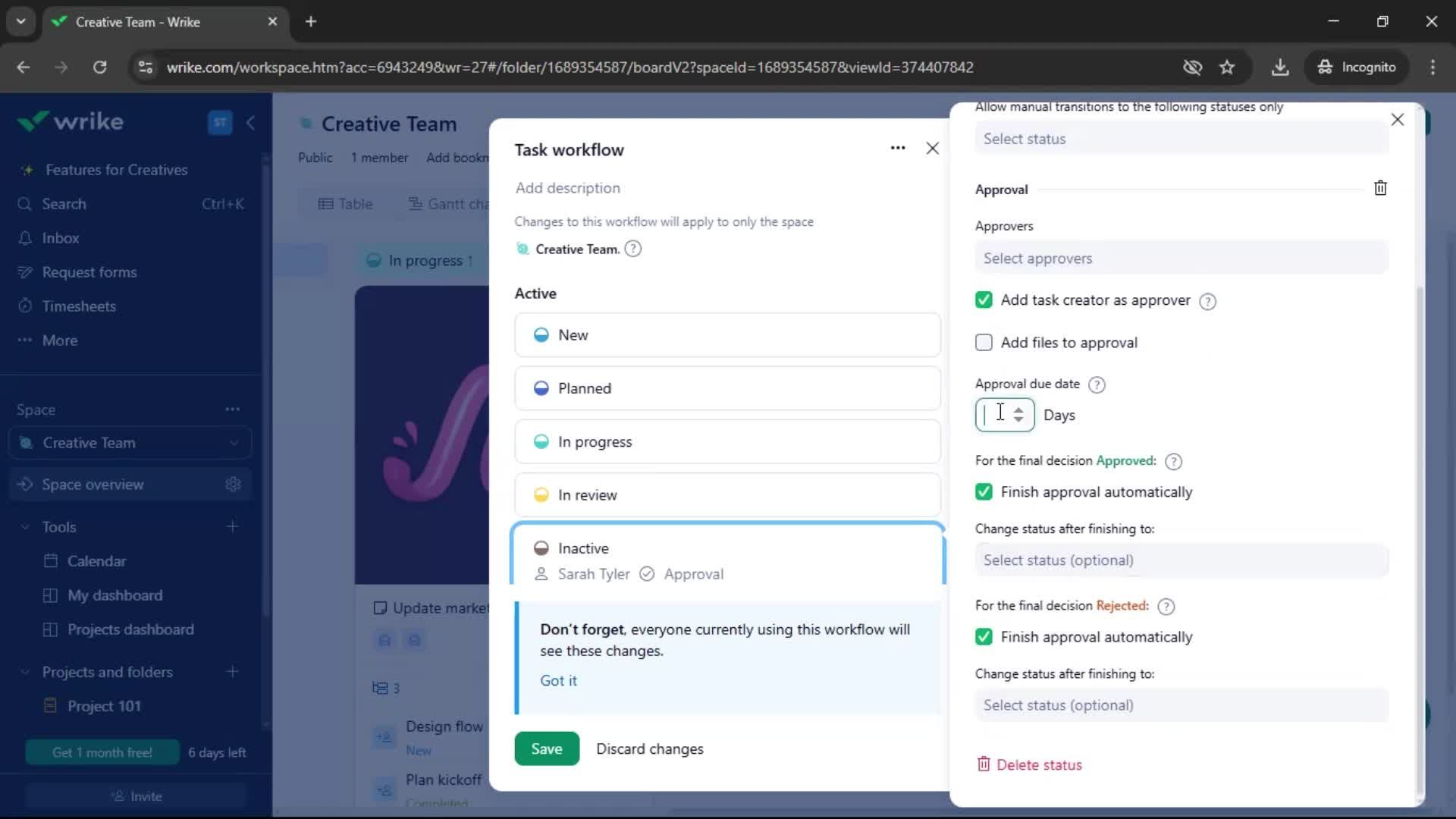Click the Add description field
1456x819 pixels.
pos(567,188)
